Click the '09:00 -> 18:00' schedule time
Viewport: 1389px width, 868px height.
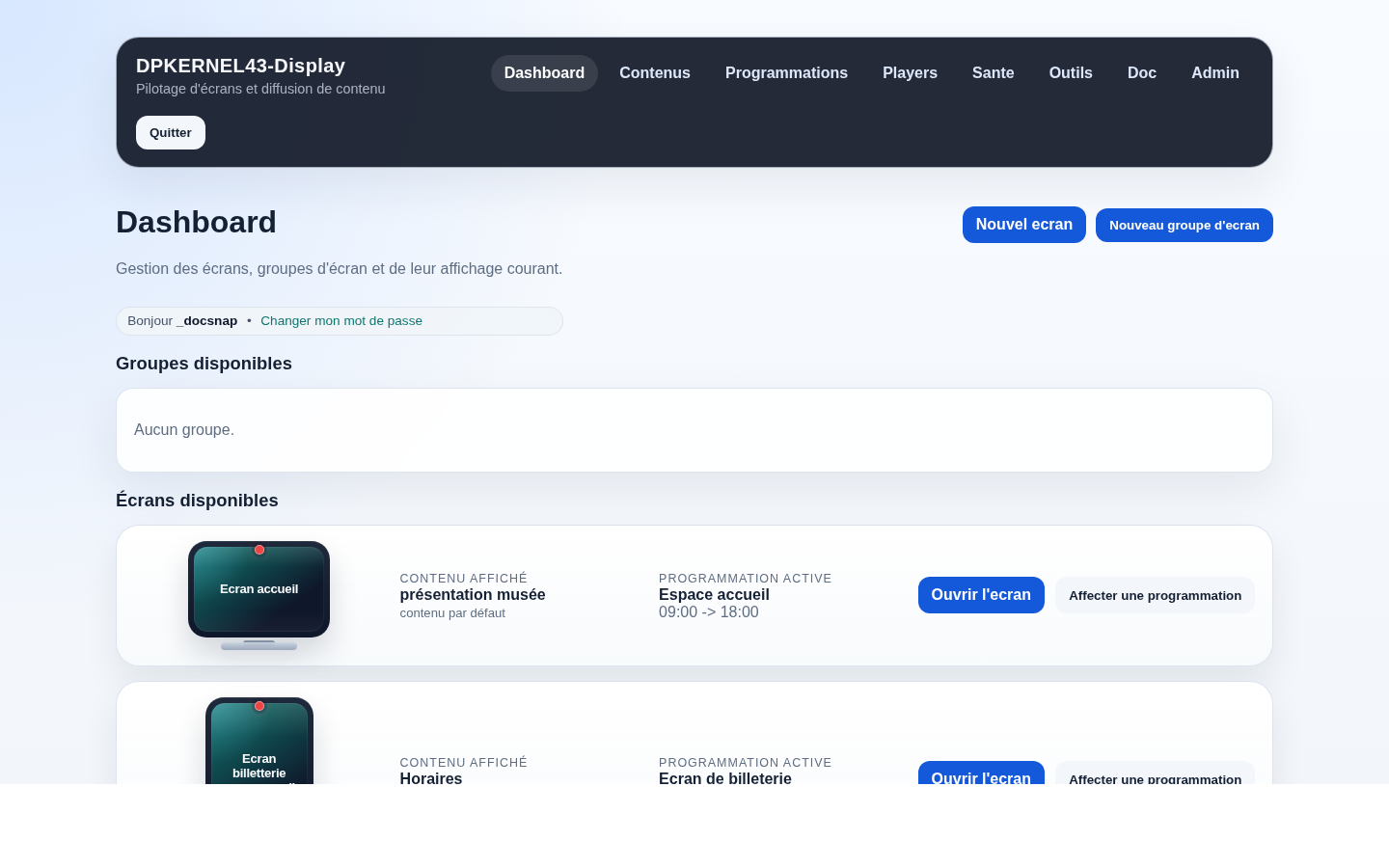(x=709, y=612)
